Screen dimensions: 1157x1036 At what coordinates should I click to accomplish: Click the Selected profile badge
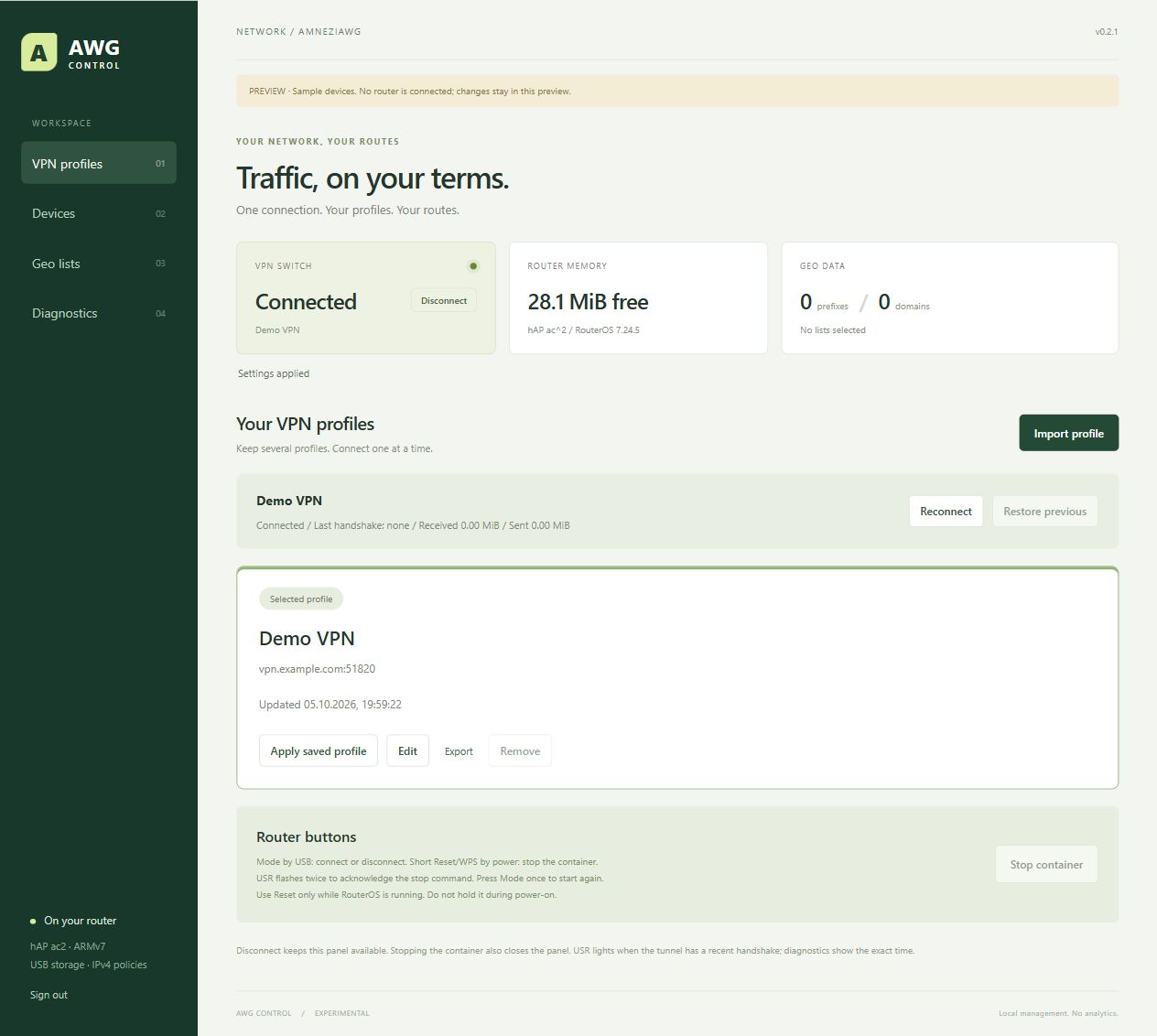301,599
